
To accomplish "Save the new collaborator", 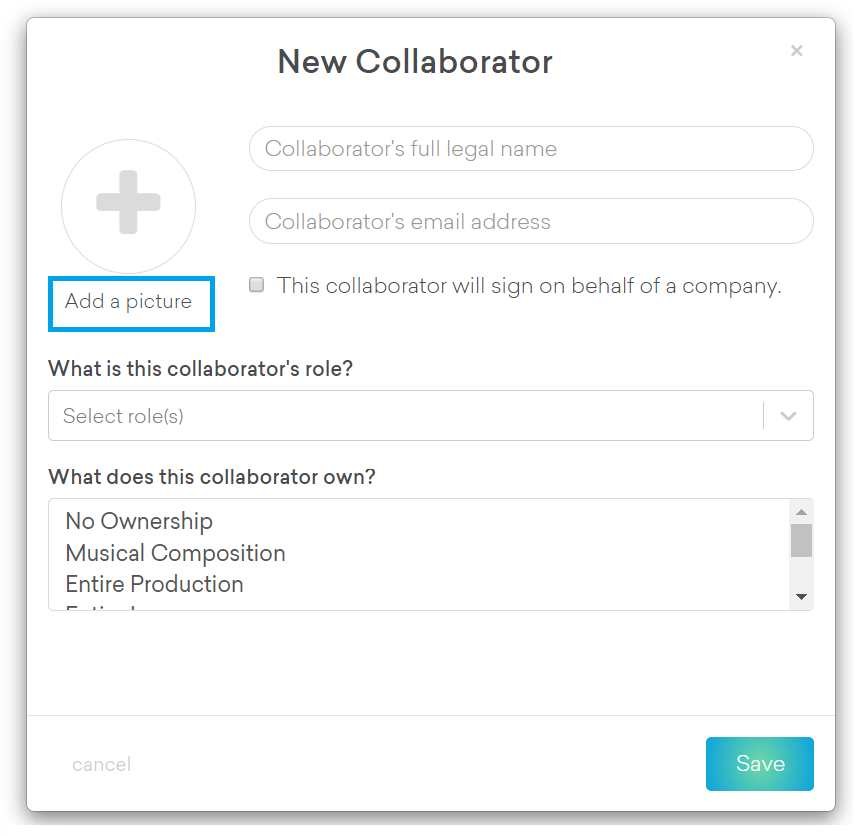I will 759,764.
